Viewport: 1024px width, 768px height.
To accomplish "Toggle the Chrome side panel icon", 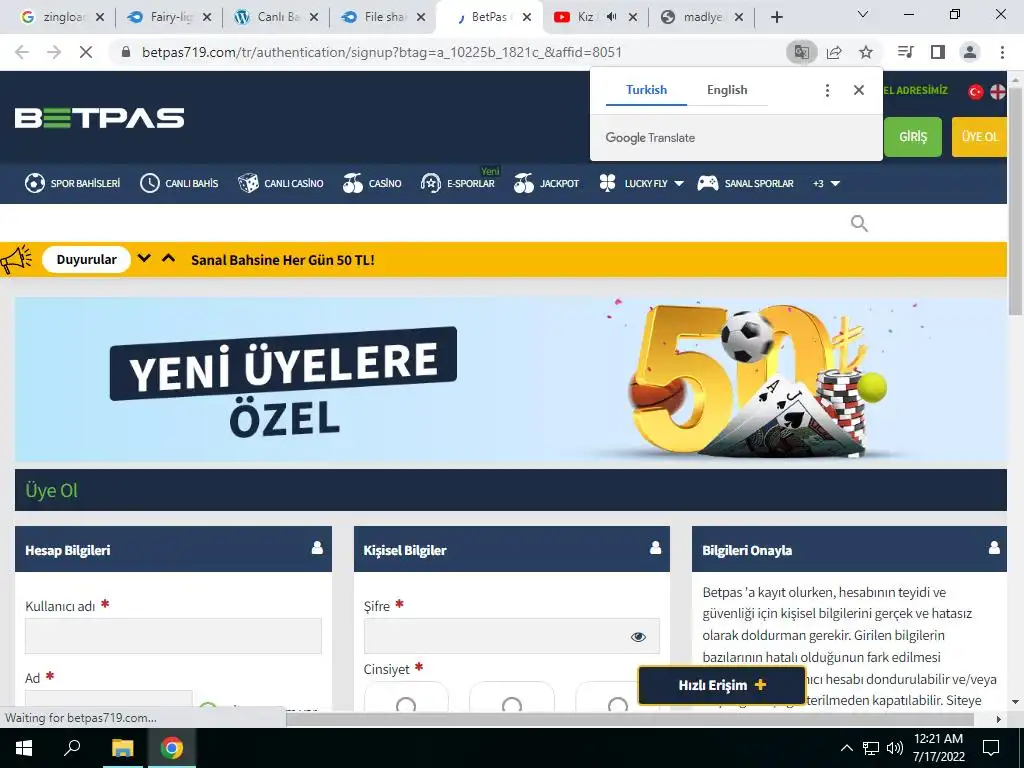I will [x=938, y=52].
